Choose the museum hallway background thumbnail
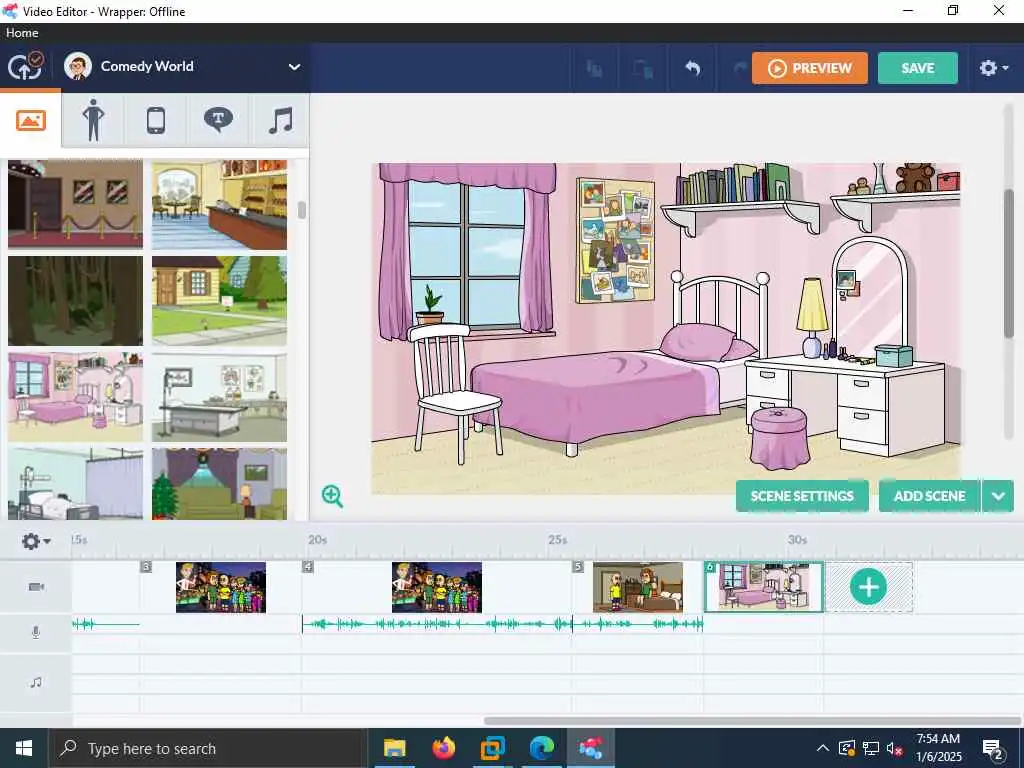The image size is (1024, 768). coord(75,204)
